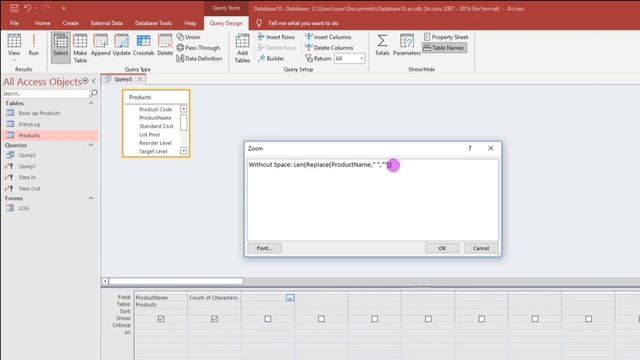Open Font settings in Zoom dialog
The image size is (640, 360).
[264, 248]
